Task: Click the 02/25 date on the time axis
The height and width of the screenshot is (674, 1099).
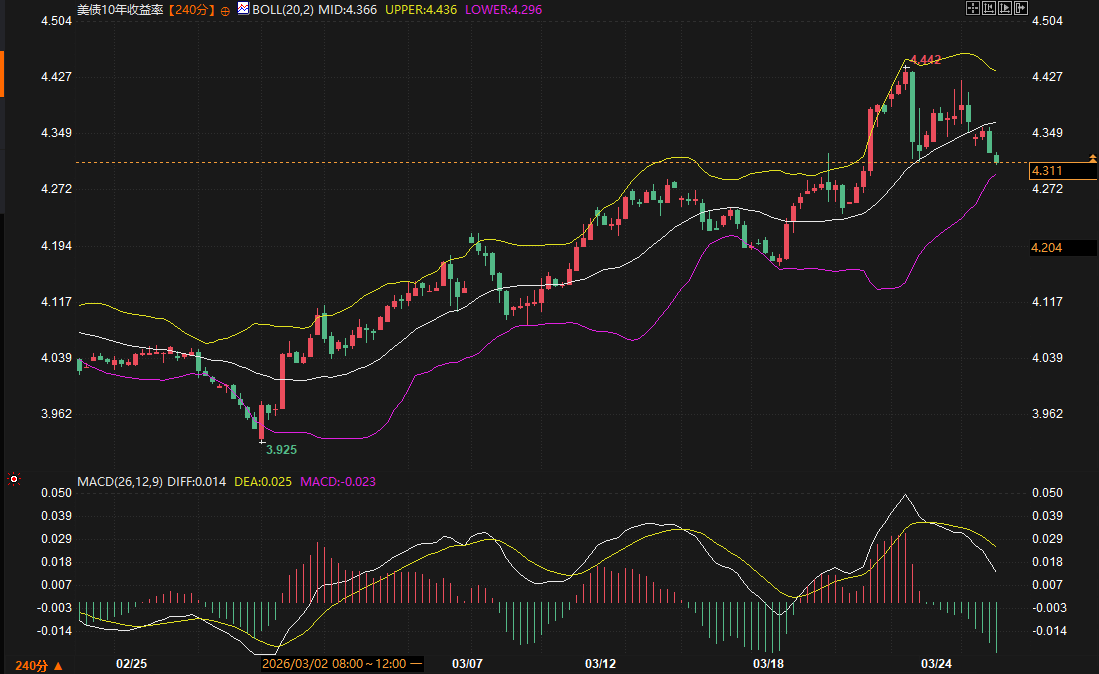Action: [x=132, y=663]
